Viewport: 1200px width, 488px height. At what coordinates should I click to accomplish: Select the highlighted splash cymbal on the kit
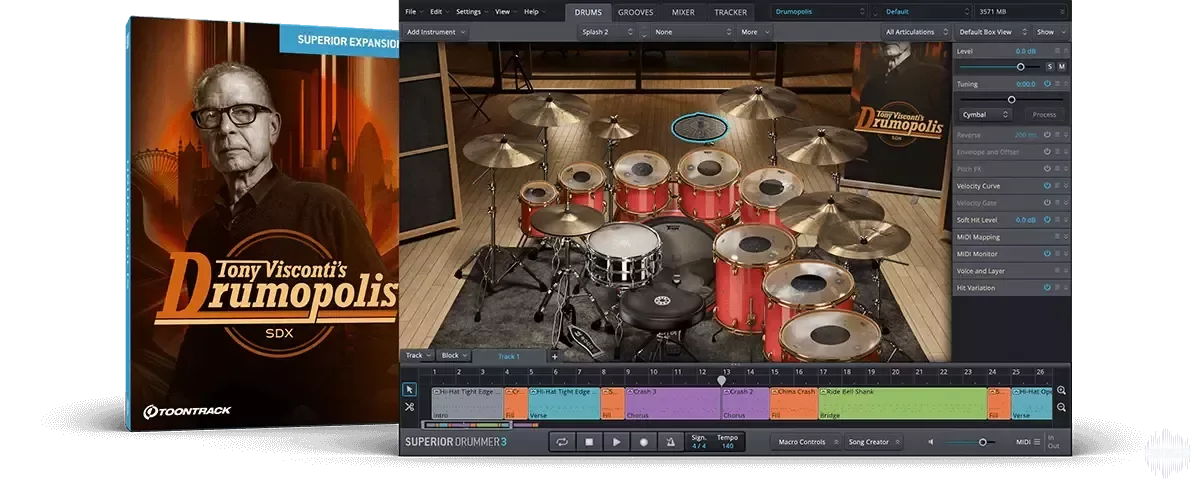tap(699, 126)
